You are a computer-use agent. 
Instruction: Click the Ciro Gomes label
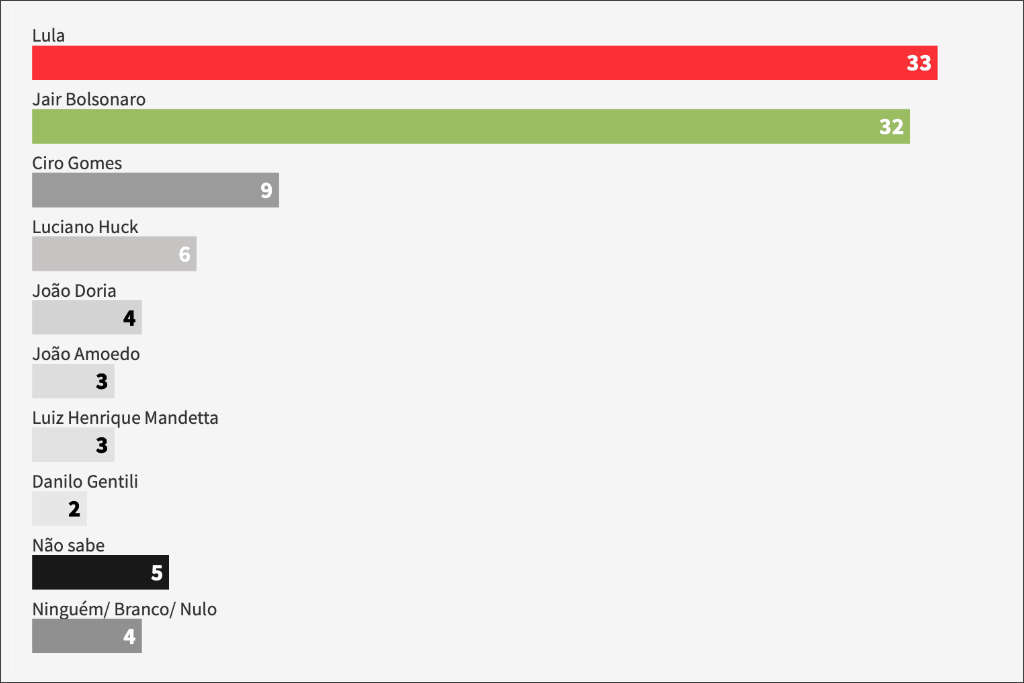(x=77, y=163)
